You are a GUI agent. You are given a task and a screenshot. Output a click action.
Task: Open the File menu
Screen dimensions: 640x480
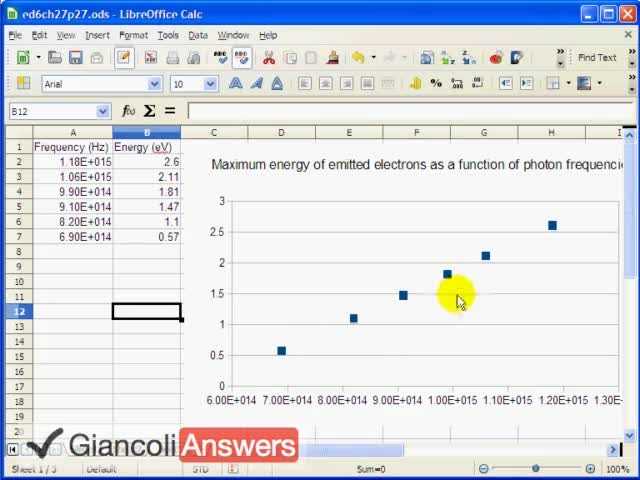(15, 36)
